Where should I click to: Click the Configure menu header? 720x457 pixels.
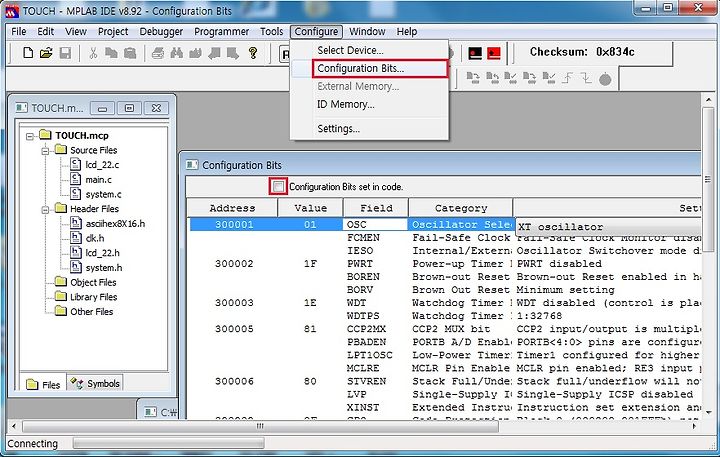point(316,32)
